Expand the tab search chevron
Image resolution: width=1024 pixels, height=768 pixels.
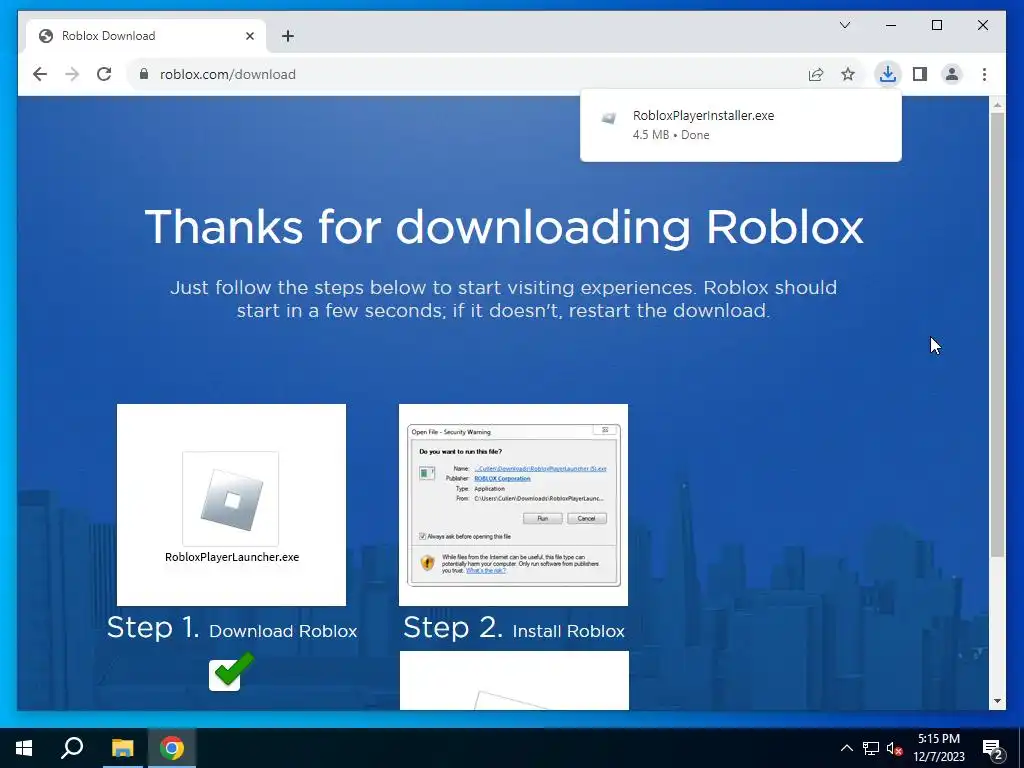pos(844,25)
